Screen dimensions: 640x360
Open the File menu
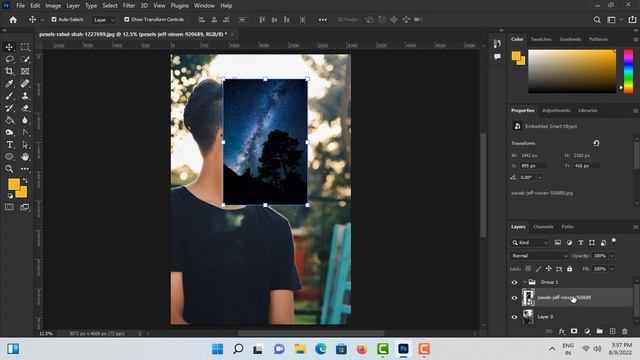20,6
